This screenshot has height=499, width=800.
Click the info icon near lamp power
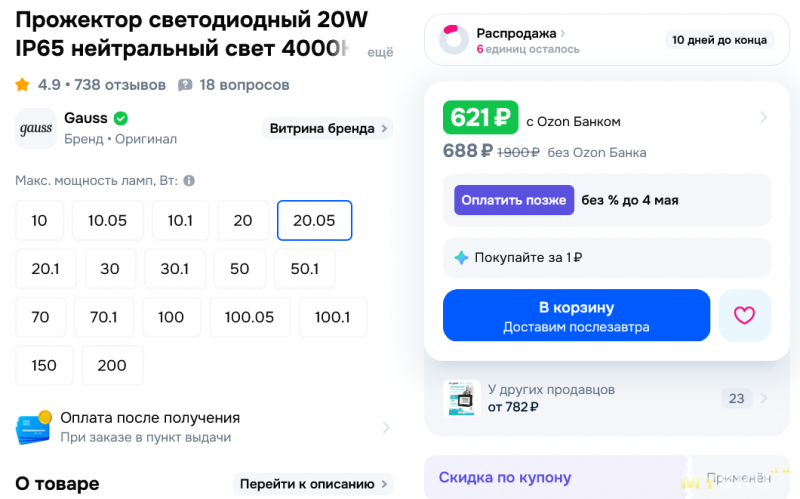click(189, 181)
